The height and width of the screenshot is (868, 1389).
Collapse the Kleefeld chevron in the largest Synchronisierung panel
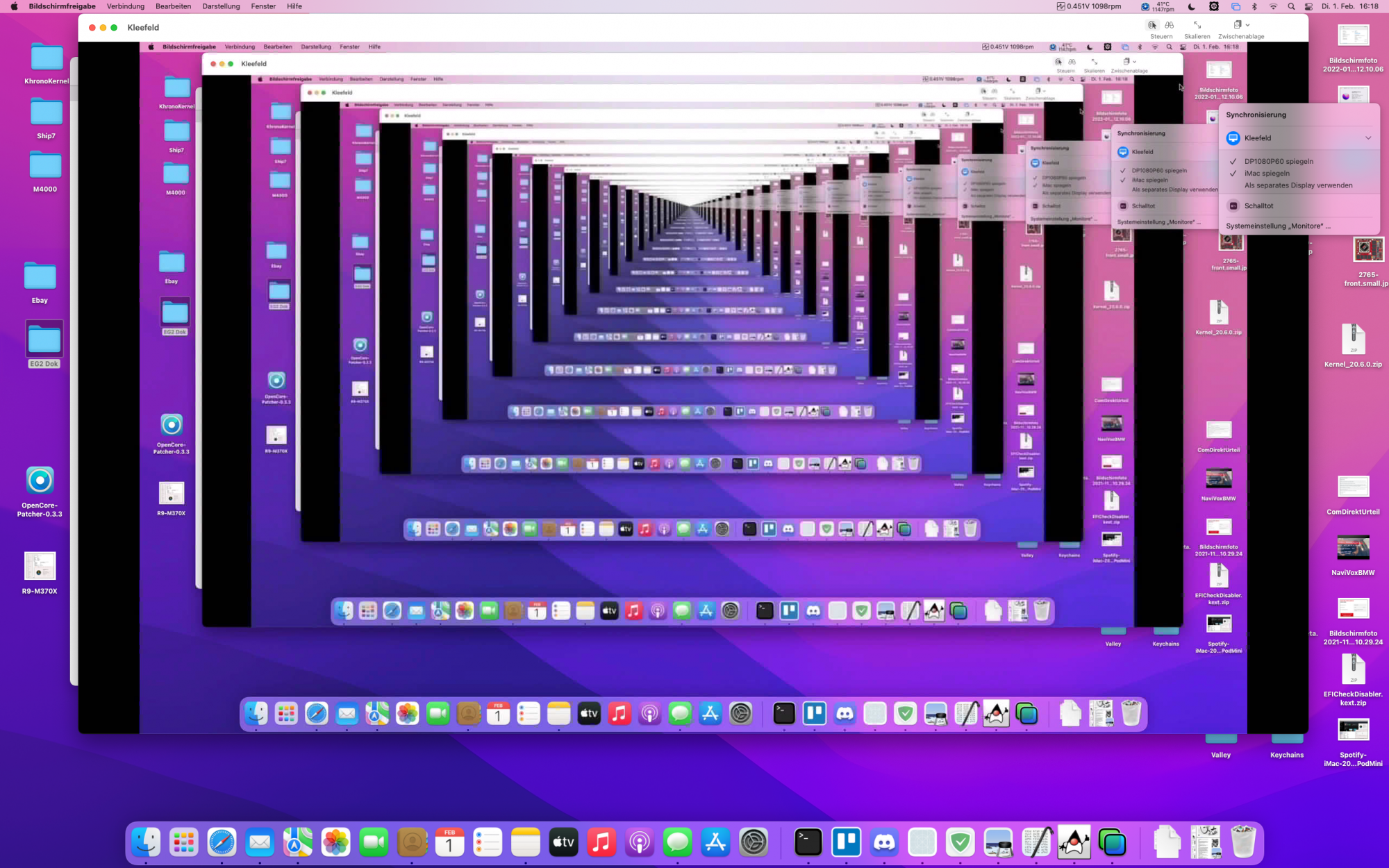pos(1368,138)
